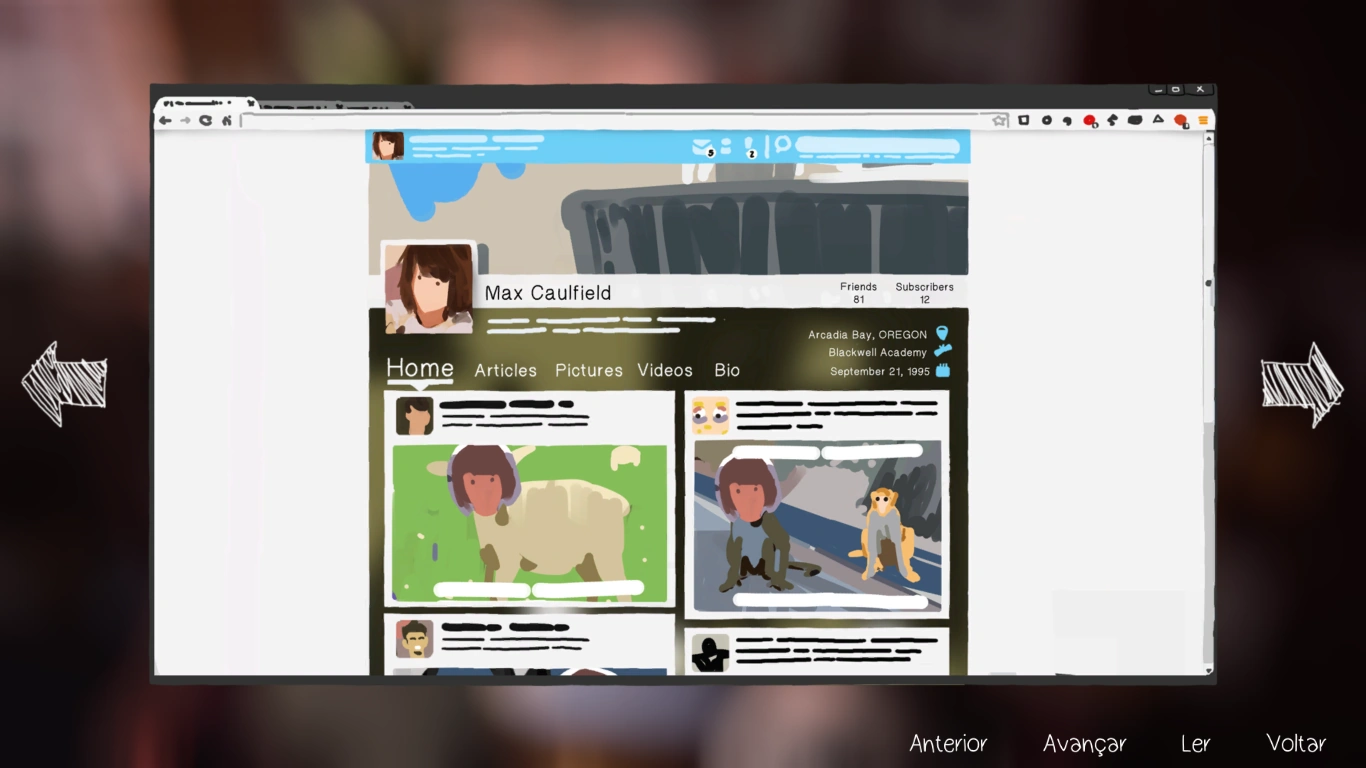This screenshot has width=1366, height=768.
Task: Click the browser's vertical scrollbar
Action: click(x=1209, y=403)
